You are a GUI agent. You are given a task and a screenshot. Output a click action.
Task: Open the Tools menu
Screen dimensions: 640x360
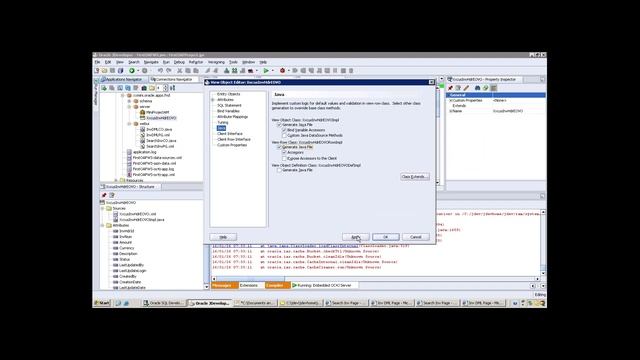click(x=233, y=62)
